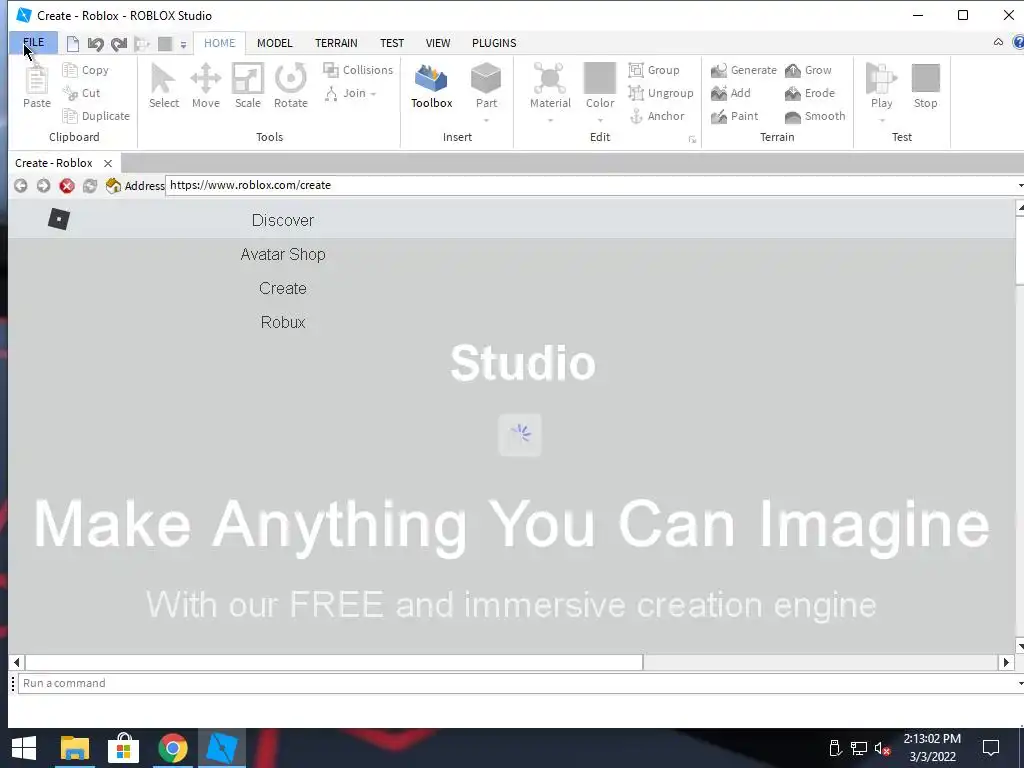1024x768 pixels.
Task: Click the Group objects icon
Action: pos(635,70)
